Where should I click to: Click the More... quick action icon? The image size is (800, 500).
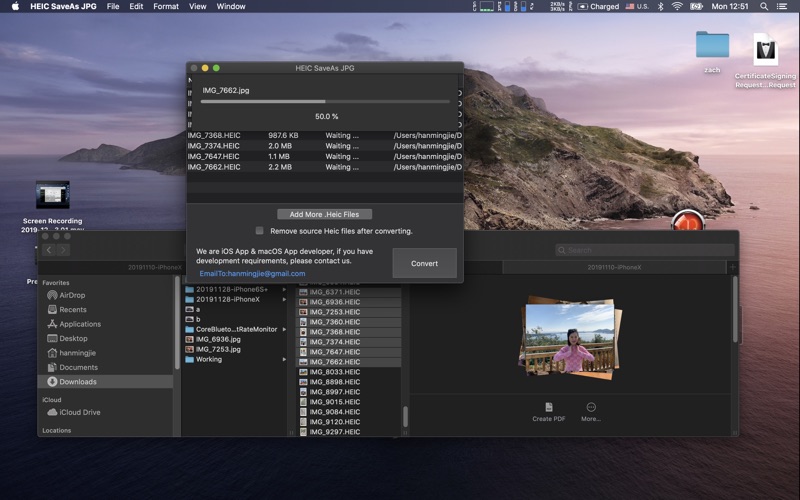(591, 407)
